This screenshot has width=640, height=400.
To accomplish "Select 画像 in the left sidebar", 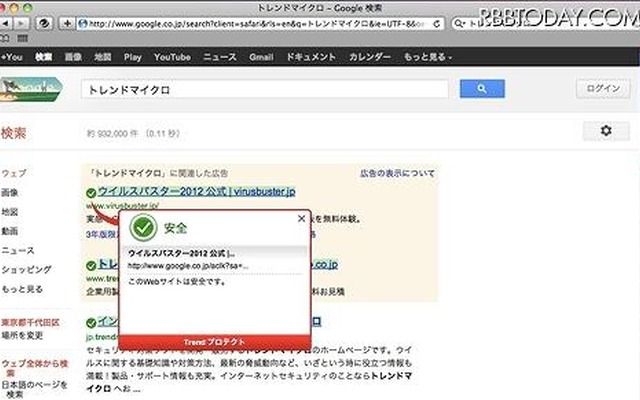I will 10,192.
